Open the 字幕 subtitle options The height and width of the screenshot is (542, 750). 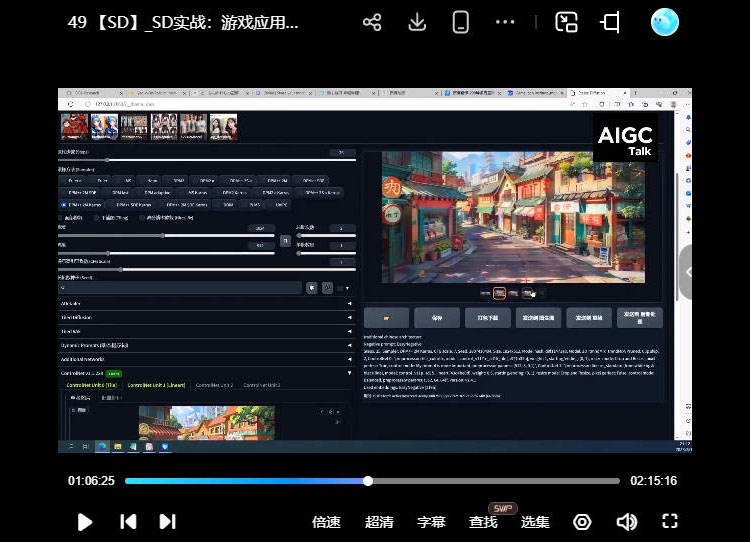click(431, 522)
